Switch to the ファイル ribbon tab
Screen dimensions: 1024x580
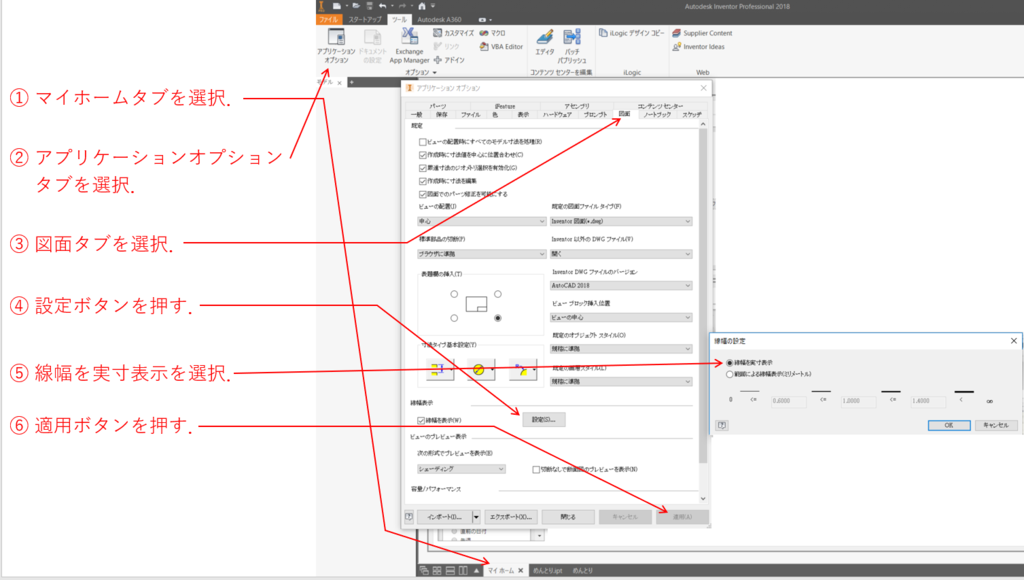pyautogui.click(x=328, y=20)
